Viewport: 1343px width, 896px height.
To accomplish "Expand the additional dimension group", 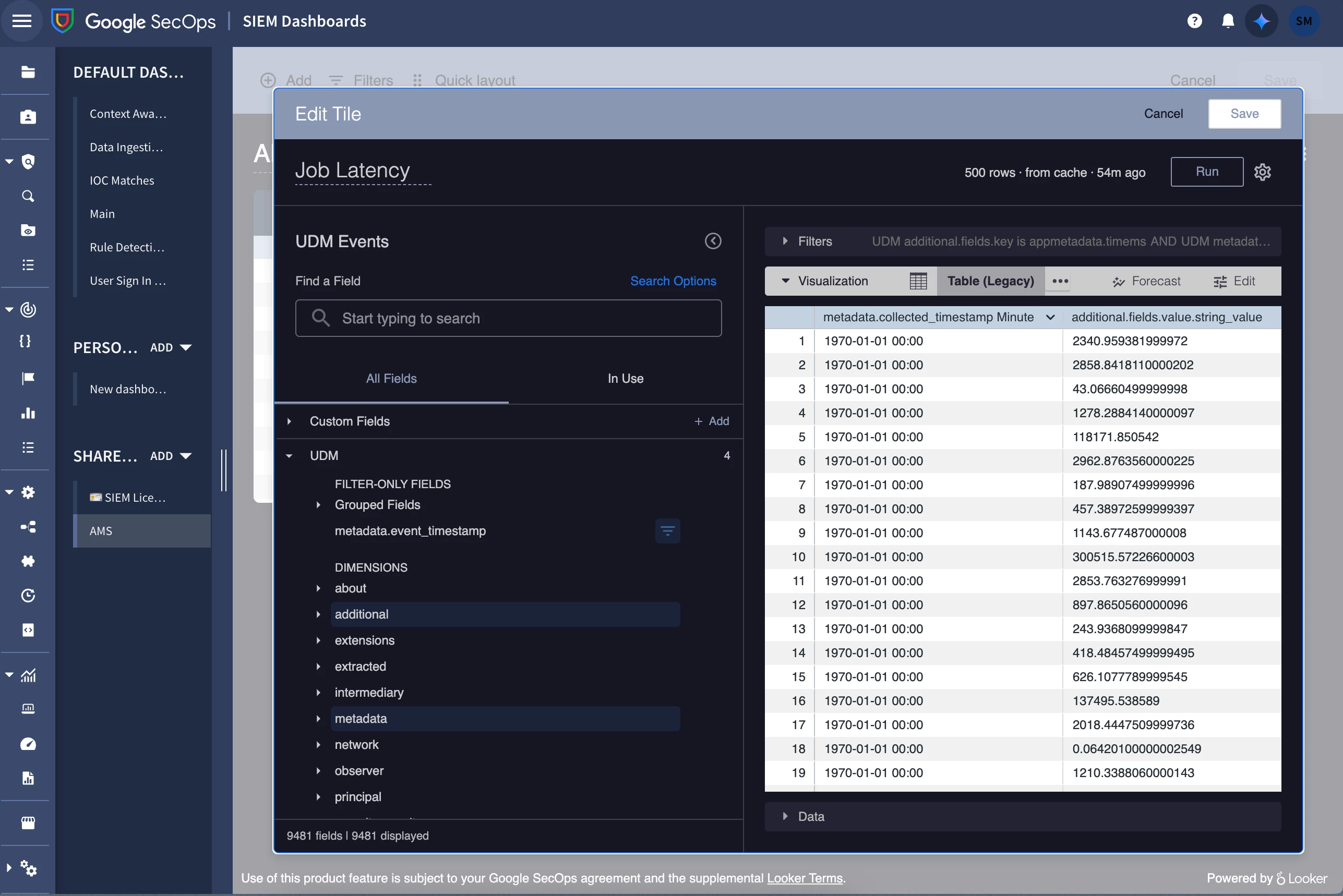I will [318, 614].
